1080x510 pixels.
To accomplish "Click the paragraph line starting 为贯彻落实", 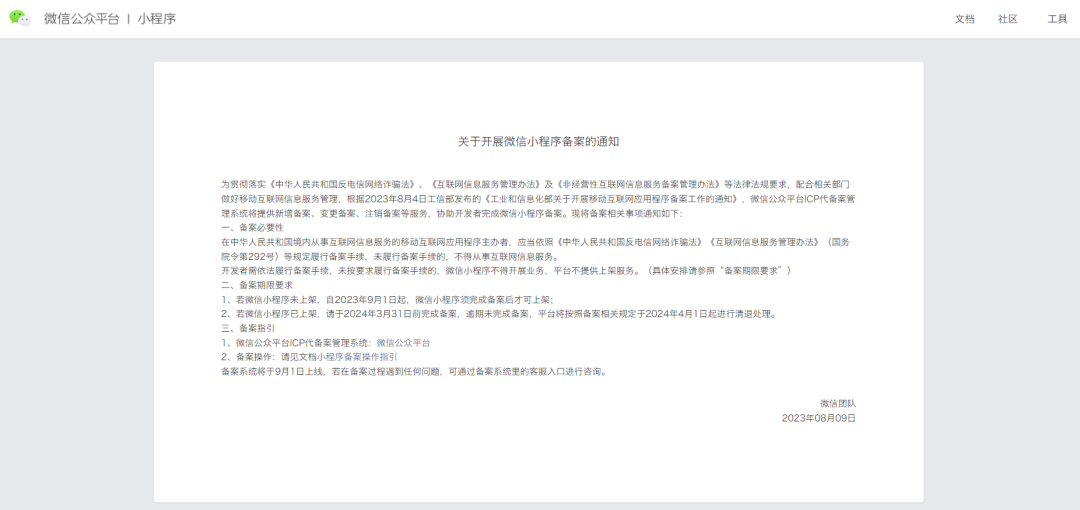I will pos(536,184).
